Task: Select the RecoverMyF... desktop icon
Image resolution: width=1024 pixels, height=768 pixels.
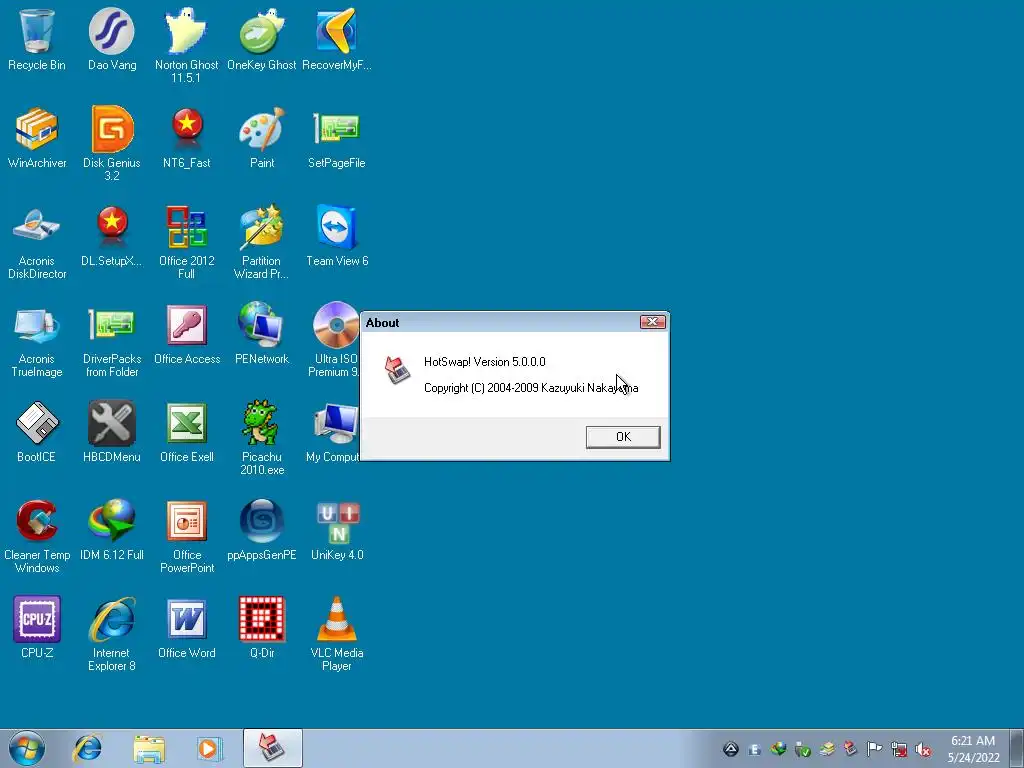Action: click(x=336, y=39)
